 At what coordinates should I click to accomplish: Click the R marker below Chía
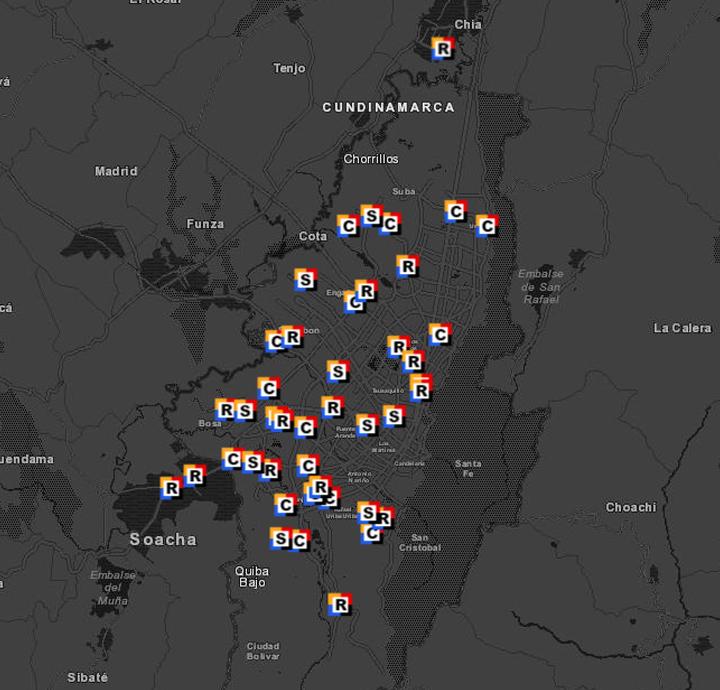pyautogui.click(x=443, y=48)
